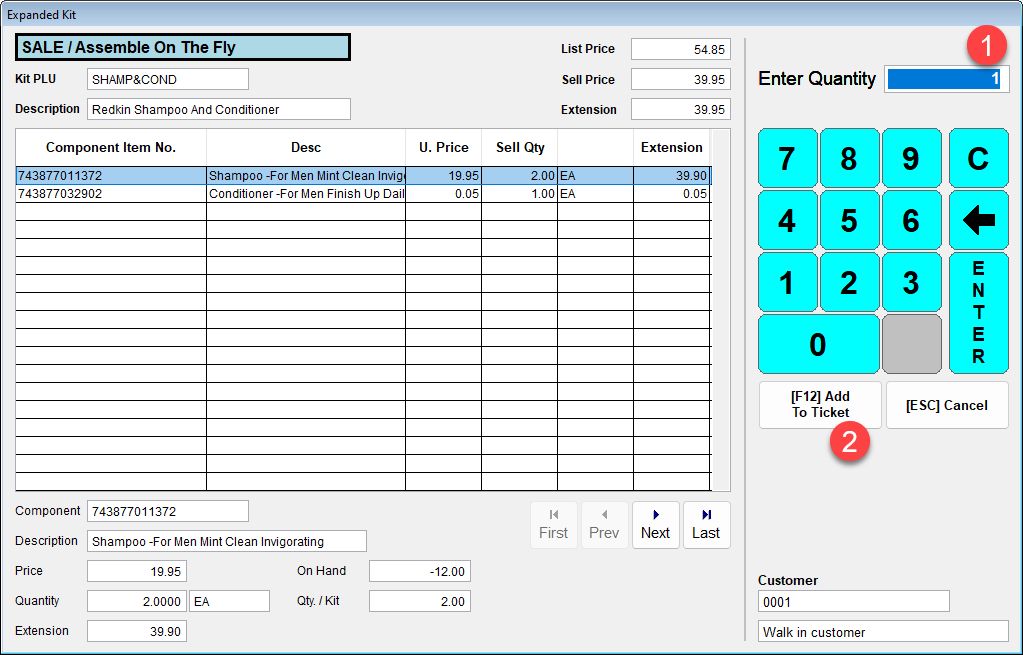This screenshot has width=1023, height=655.
Task: Click the Qty. / Kit field
Action: tap(419, 601)
